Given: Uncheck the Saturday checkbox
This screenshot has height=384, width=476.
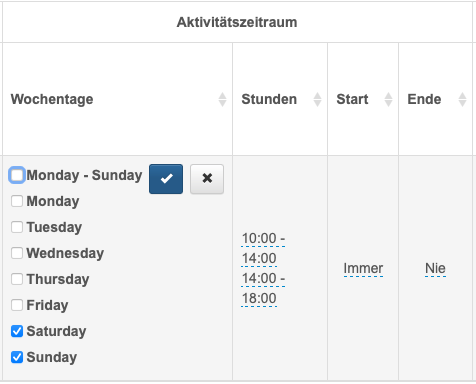Looking at the screenshot, I should [17, 331].
